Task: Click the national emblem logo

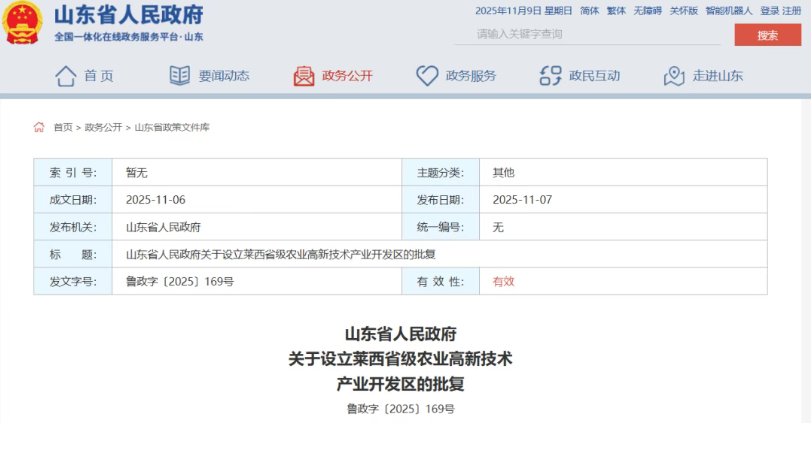Action: [24, 22]
